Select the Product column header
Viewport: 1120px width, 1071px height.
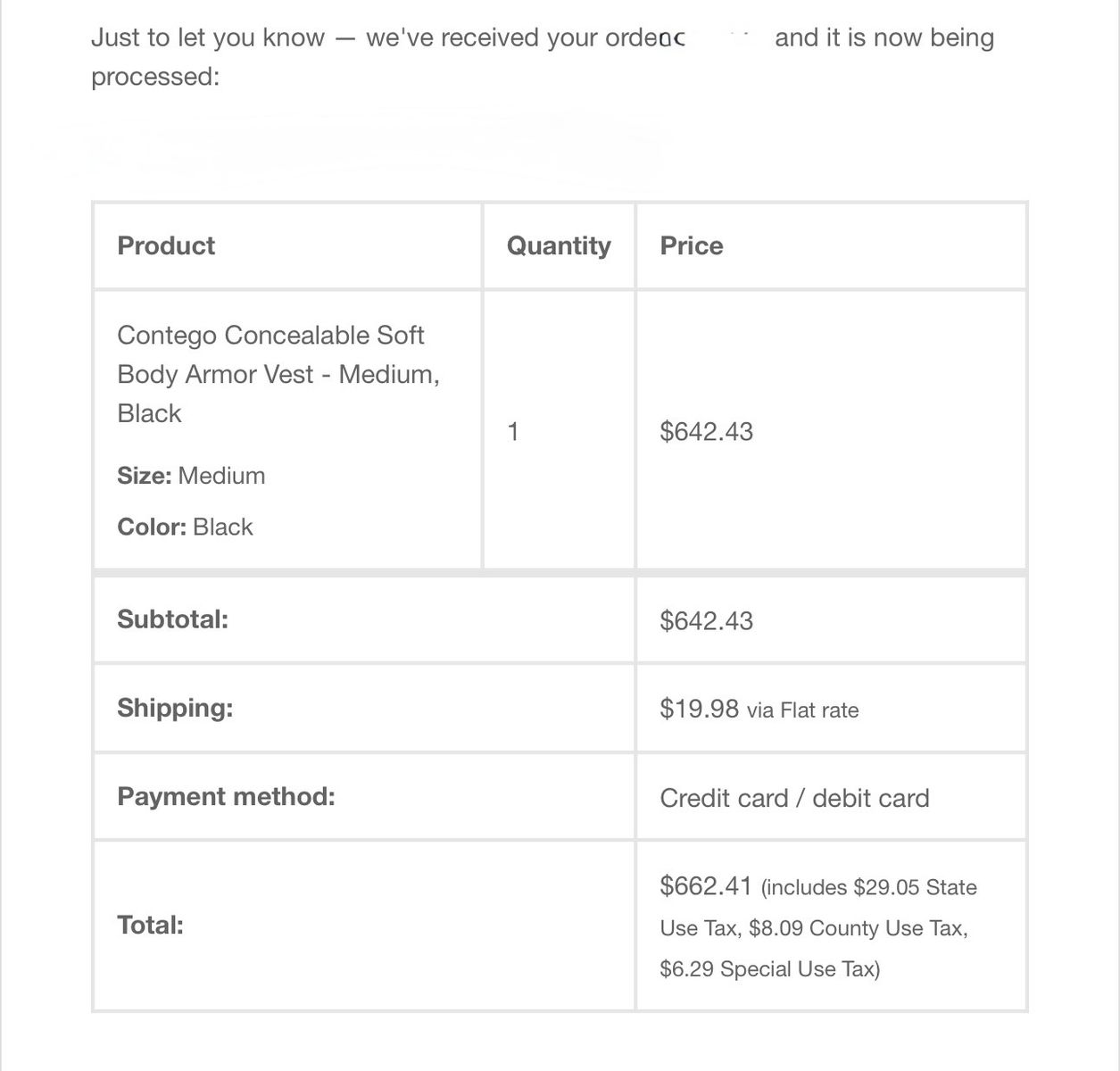pyautogui.click(x=166, y=245)
